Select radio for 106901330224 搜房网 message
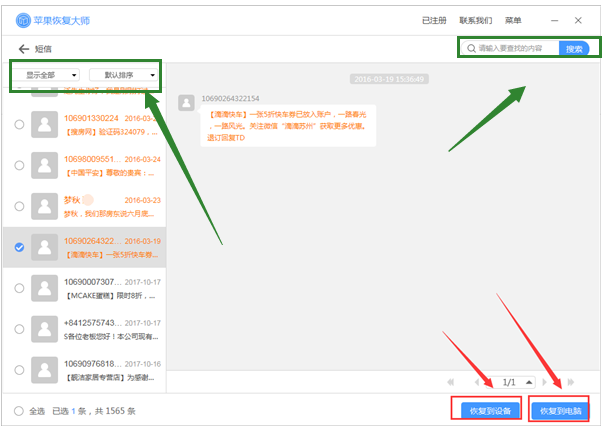This screenshot has width=603, height=429. click(x=19, y=125)
